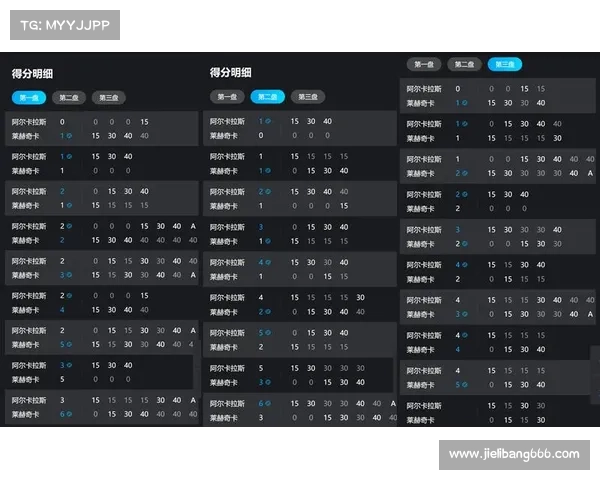Select 第一盘 tab in middle score panel
600x480 pixels.
pyautogui.click(x=227, y=96)
